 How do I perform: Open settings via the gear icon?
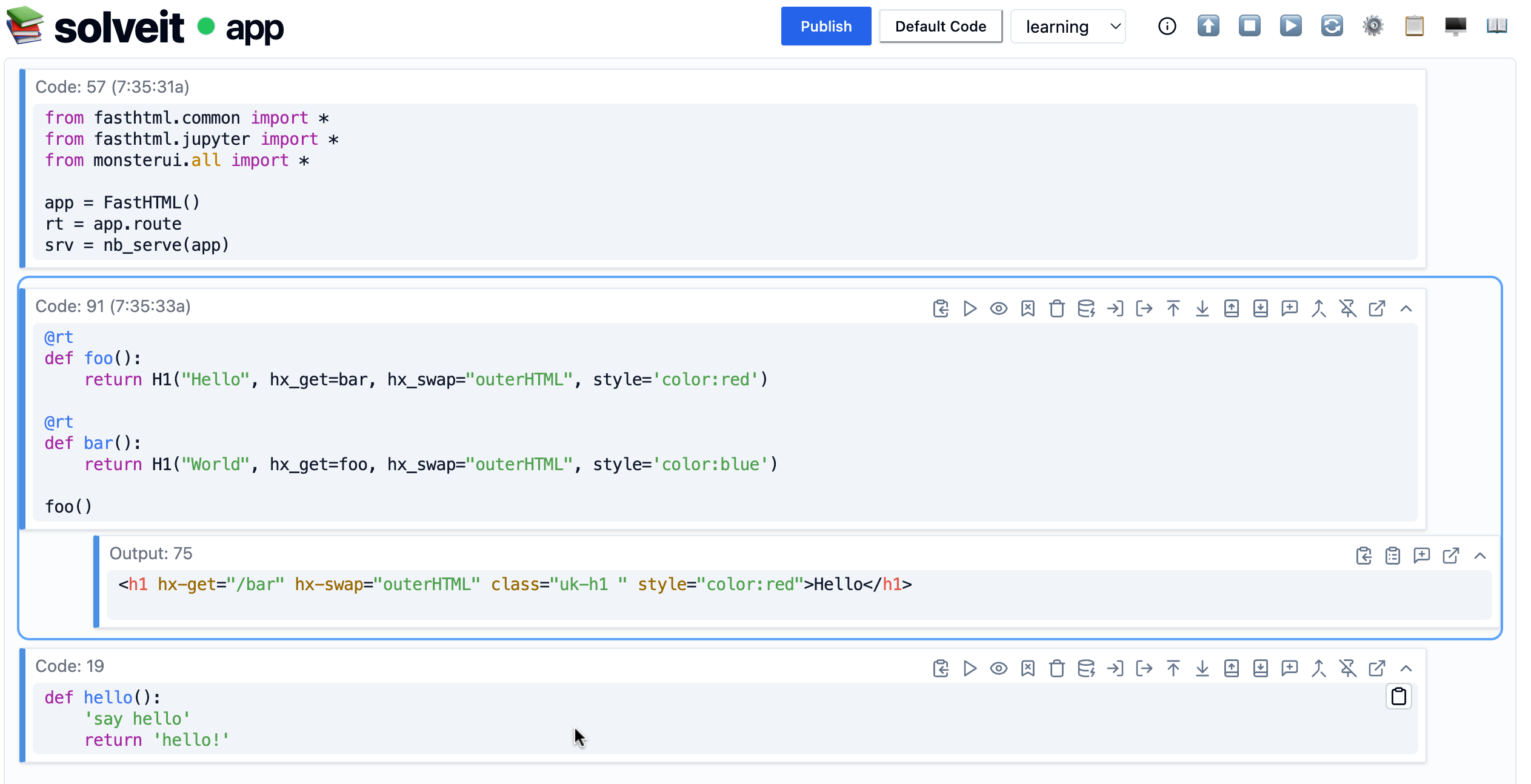click(1373, 26)
